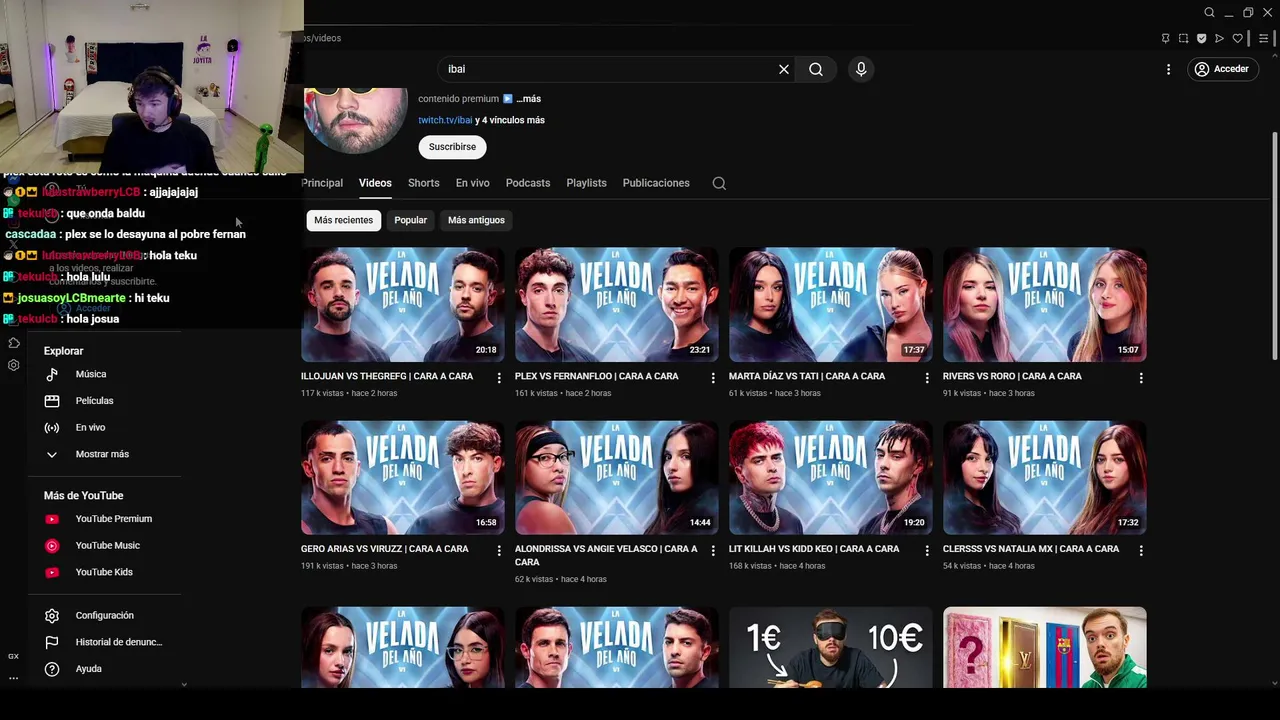Open browser tab search magnifier in title bar
Image resolution: width=1280 pixels, height=720 pixels.
click(1209, 13)
